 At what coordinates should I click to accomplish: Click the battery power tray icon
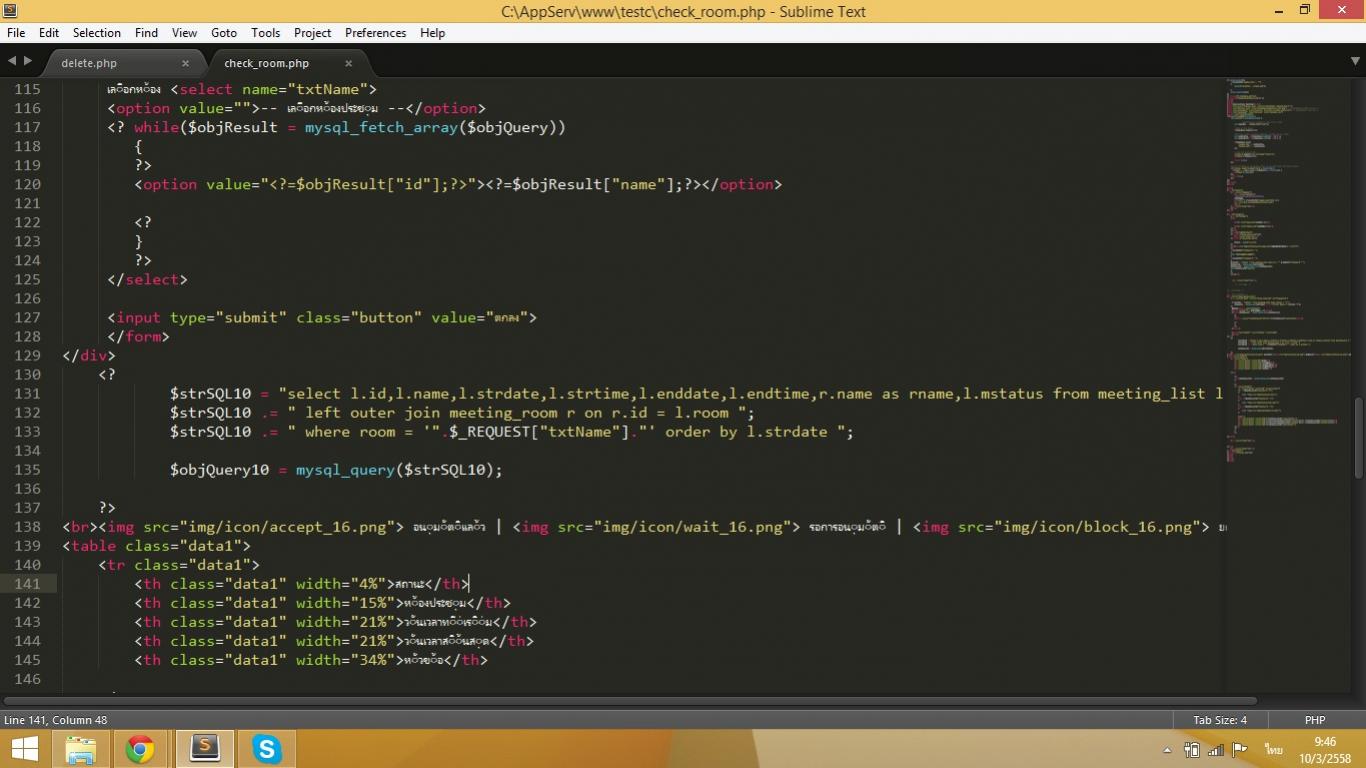click(1192, 749)
